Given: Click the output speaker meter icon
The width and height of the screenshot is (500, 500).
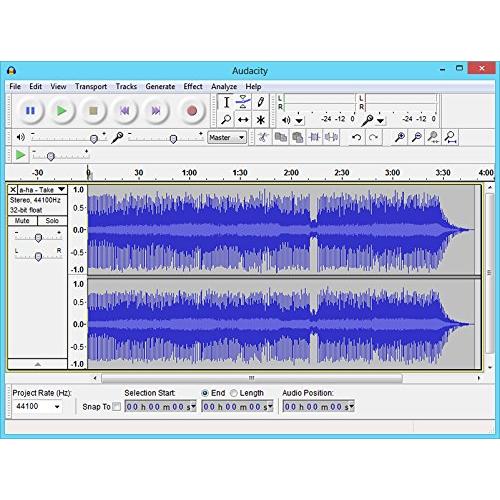Looking at the screenshot, I should [286, 120].
